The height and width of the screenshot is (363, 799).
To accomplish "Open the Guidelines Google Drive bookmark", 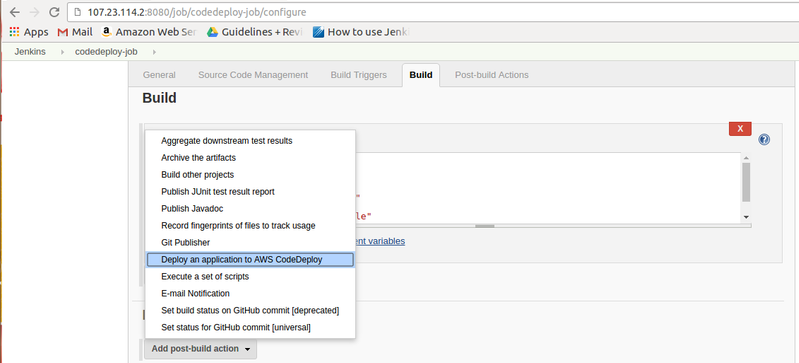I will point(254,32).
